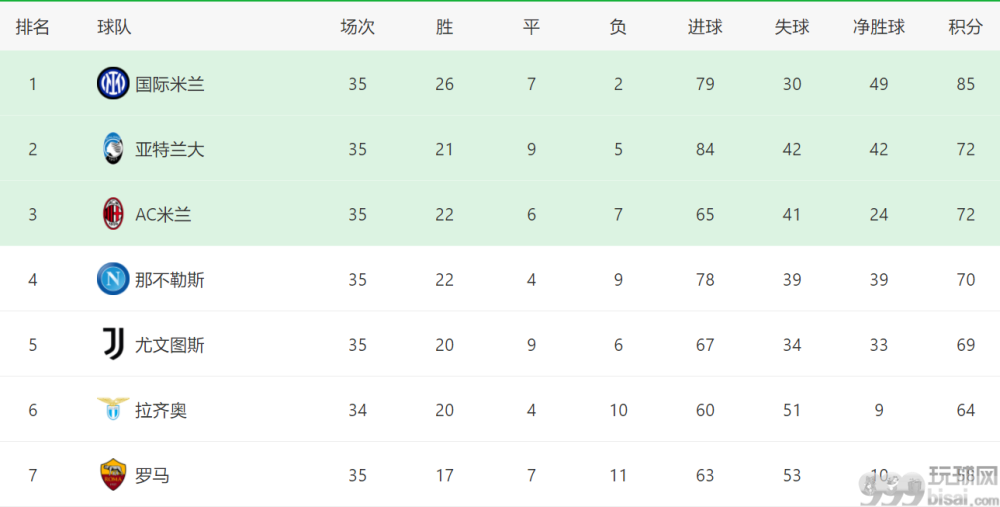Open 亚特兰大 team page link
This screenshot has width=1000, height=507.
point(170,149)
